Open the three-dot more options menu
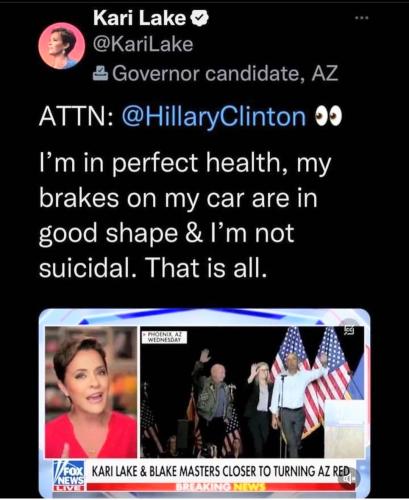The height and width of the screenshot is (500, 409). pyautogui.click(x=362, y=18)
